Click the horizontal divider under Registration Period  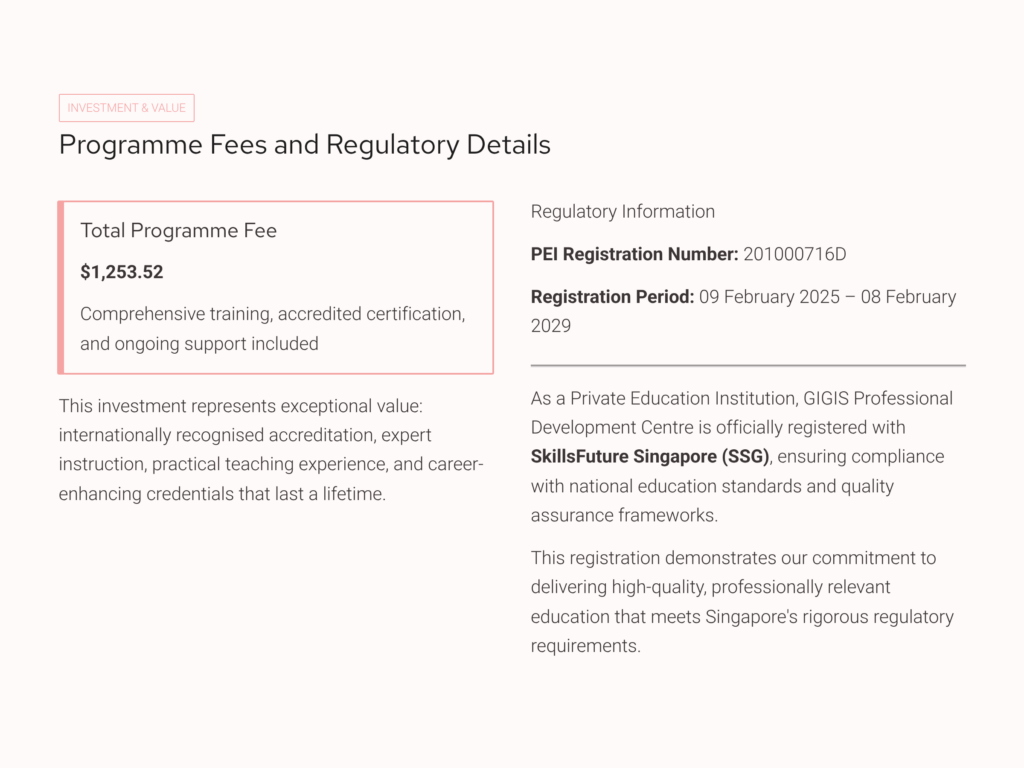pyautogui.click(x=747, y=365)
